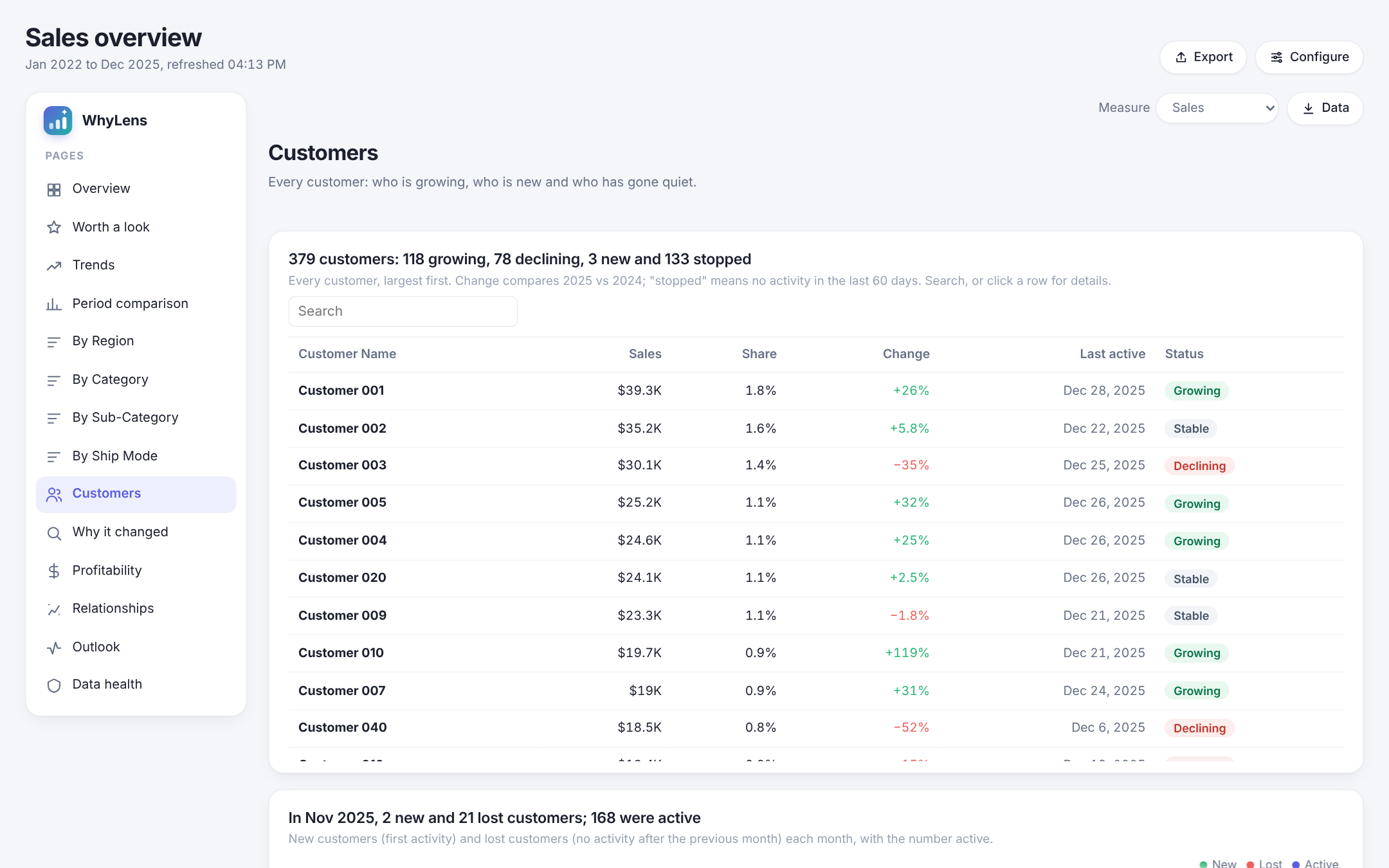Click the Worth a look star icon
Image resolution: width=1389 pixels, height=868 pixels.
point(54,228)
